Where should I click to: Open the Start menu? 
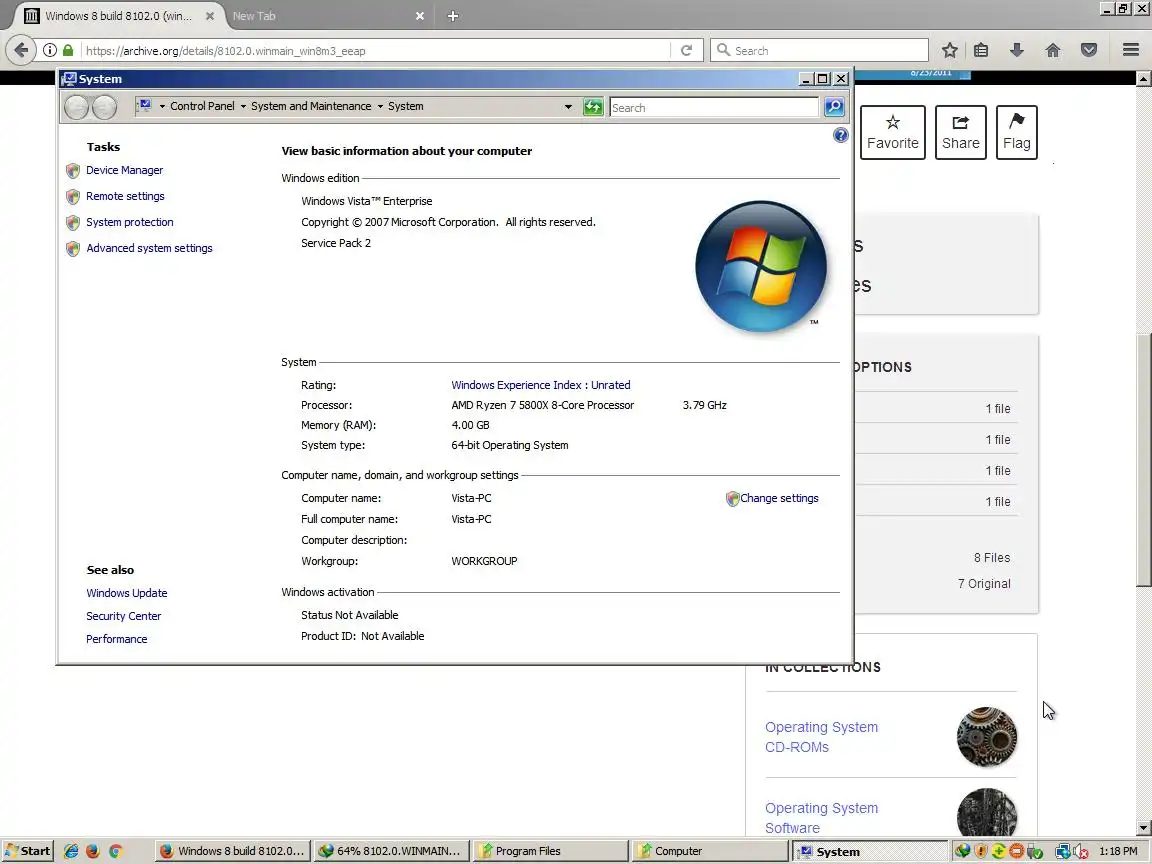point(27,851)
